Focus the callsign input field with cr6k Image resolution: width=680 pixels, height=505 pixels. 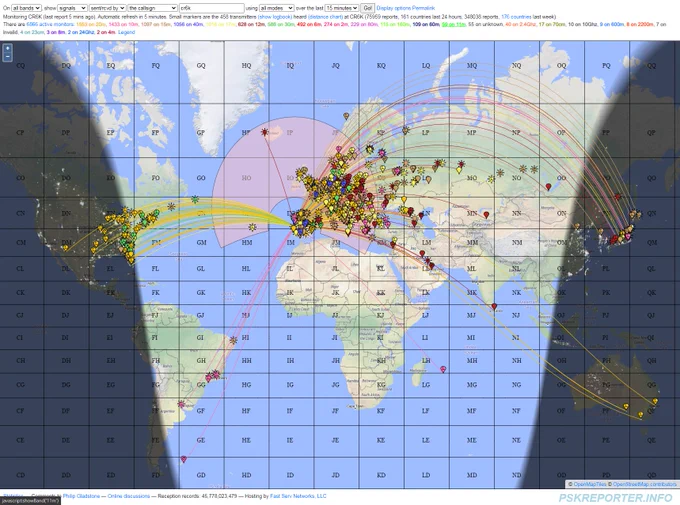(212, 8)
